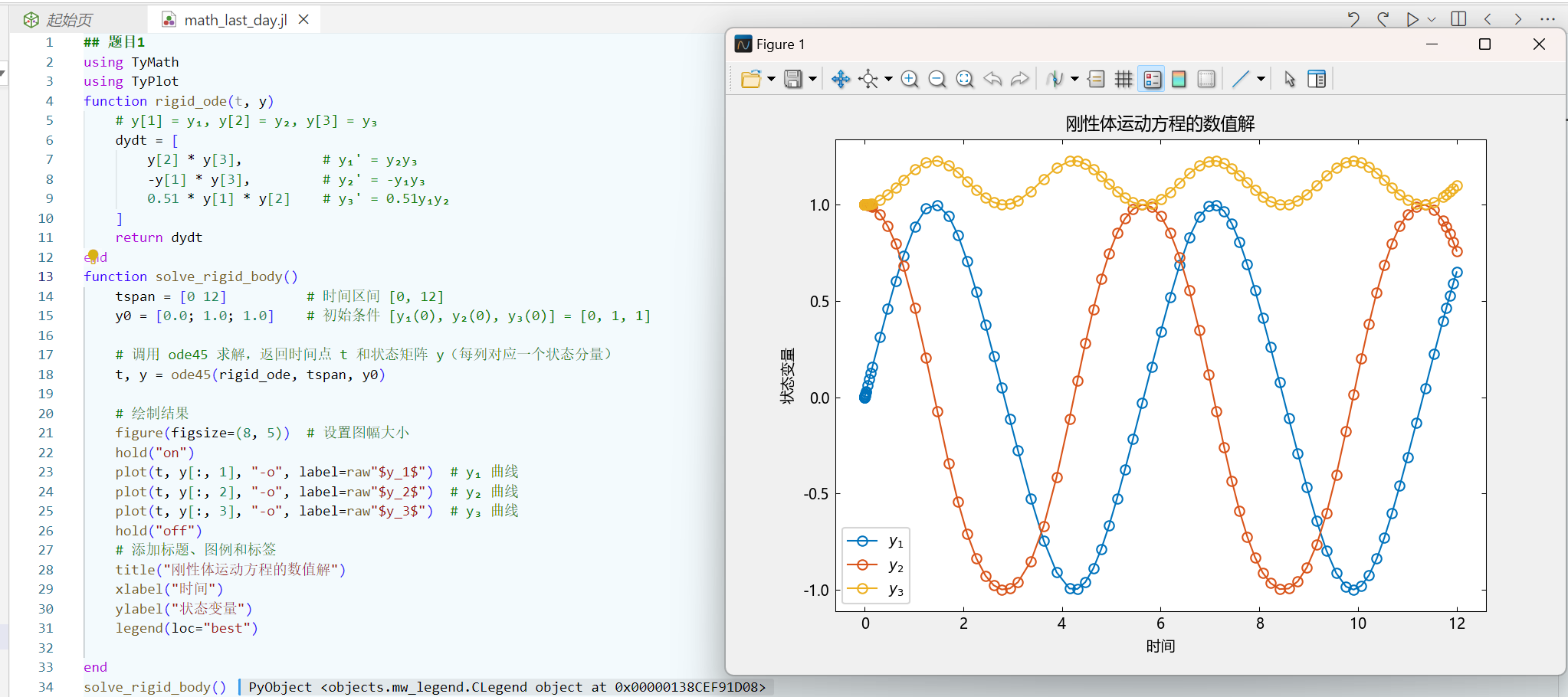Screen dimensions: 1568x697
Task: Place cursor on 'using TyPlot' line
Action: (131, 81)
